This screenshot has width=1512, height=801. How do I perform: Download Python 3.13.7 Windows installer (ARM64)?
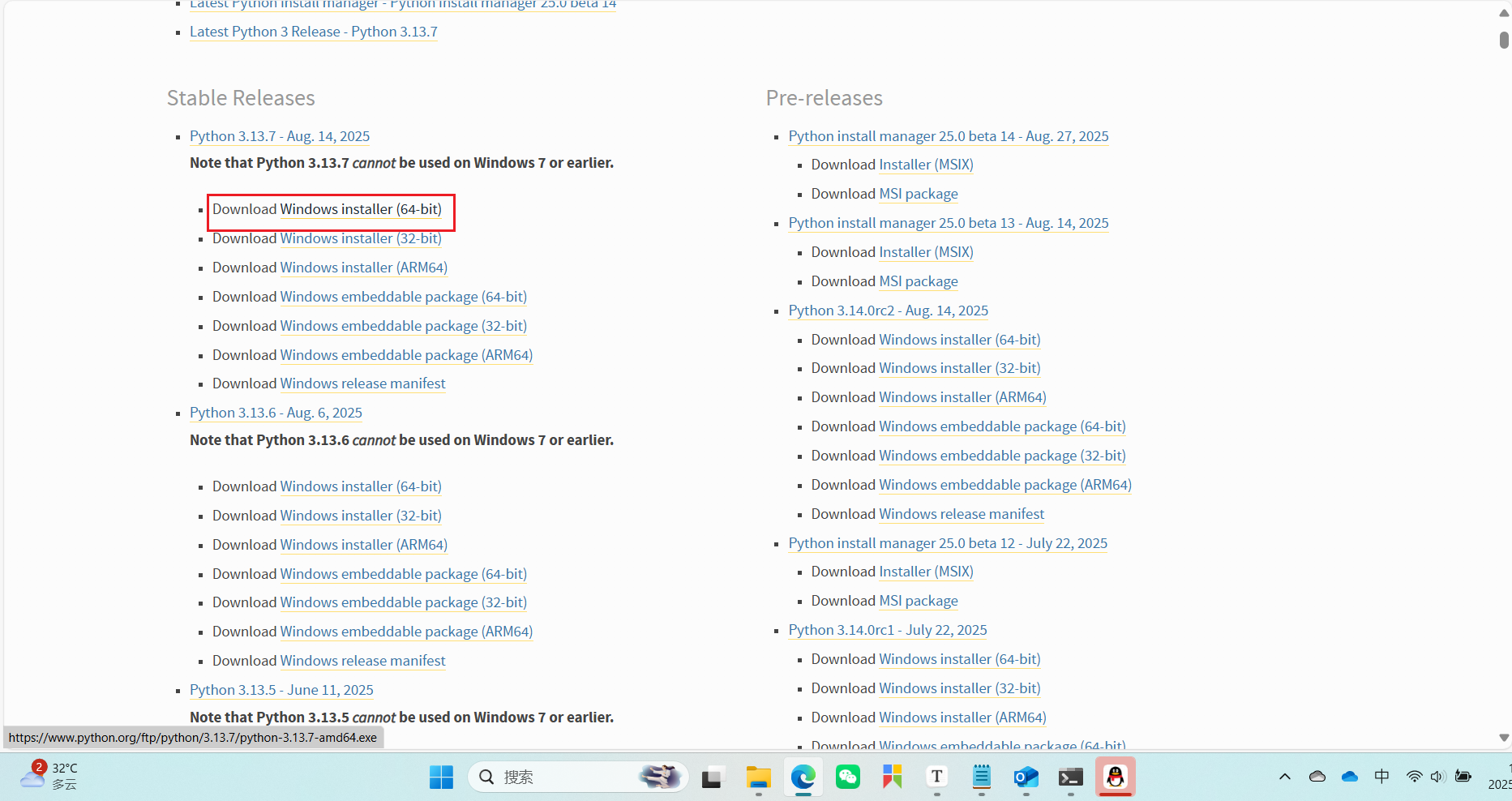[364, 268]
